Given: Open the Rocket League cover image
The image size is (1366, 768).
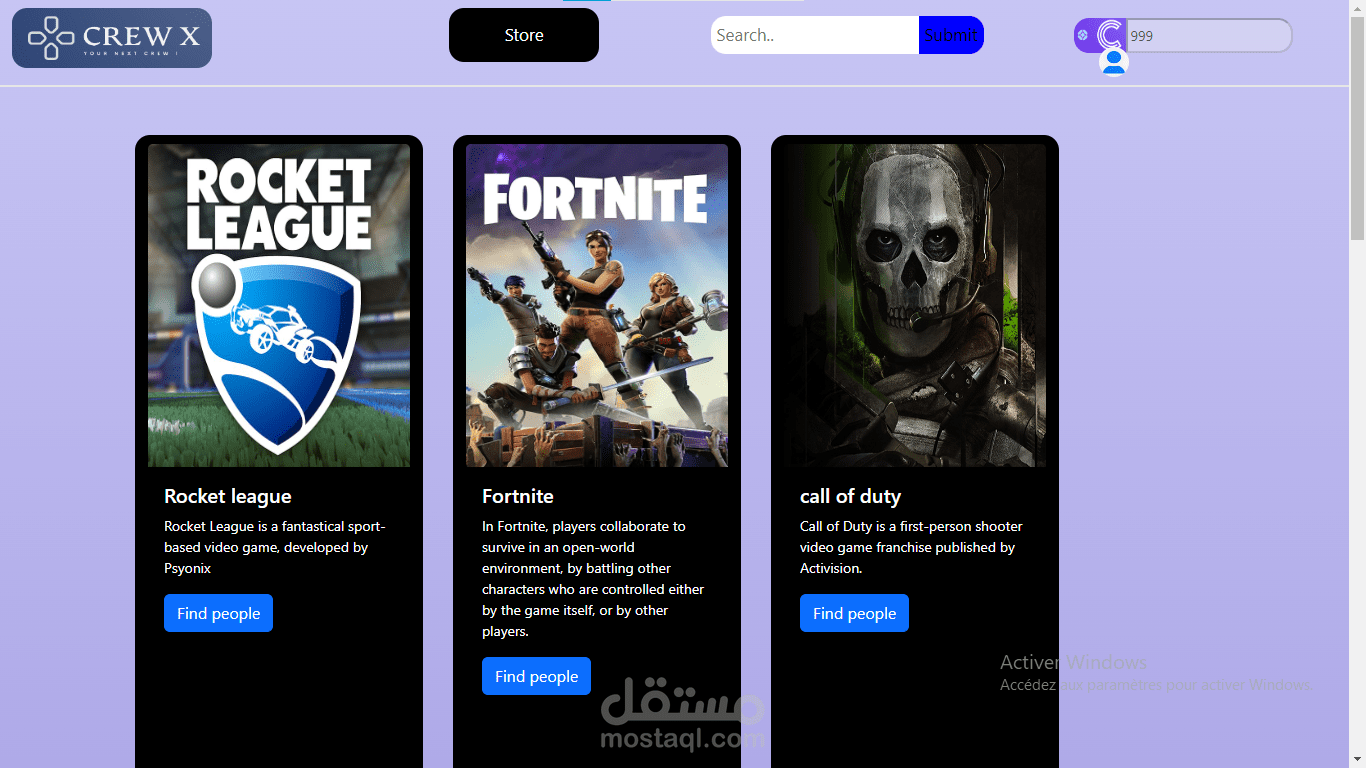Looking at the screenshot, I should coord(279,305).
